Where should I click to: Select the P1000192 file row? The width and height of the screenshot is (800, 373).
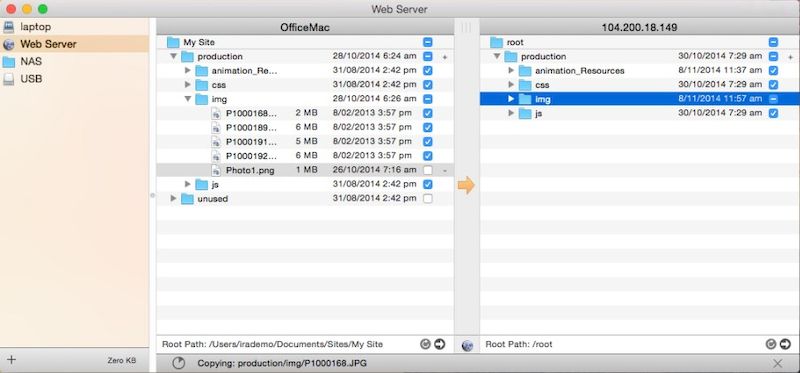pos(305,156)
